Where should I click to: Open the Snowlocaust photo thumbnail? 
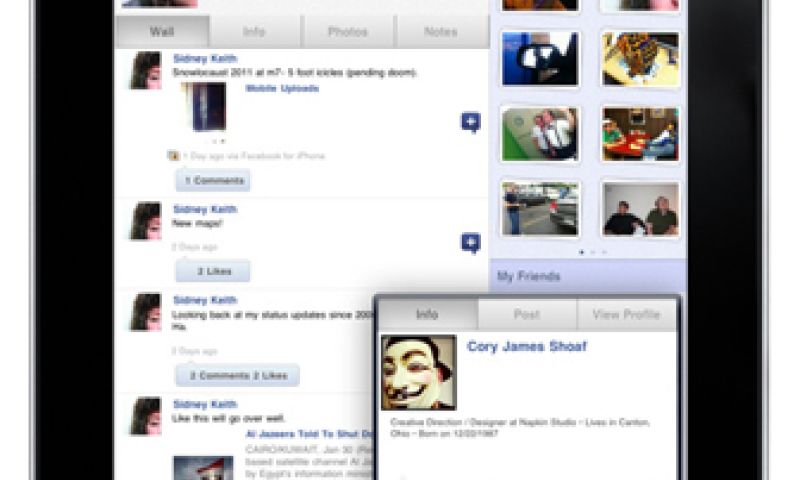[x=204, y=108]
